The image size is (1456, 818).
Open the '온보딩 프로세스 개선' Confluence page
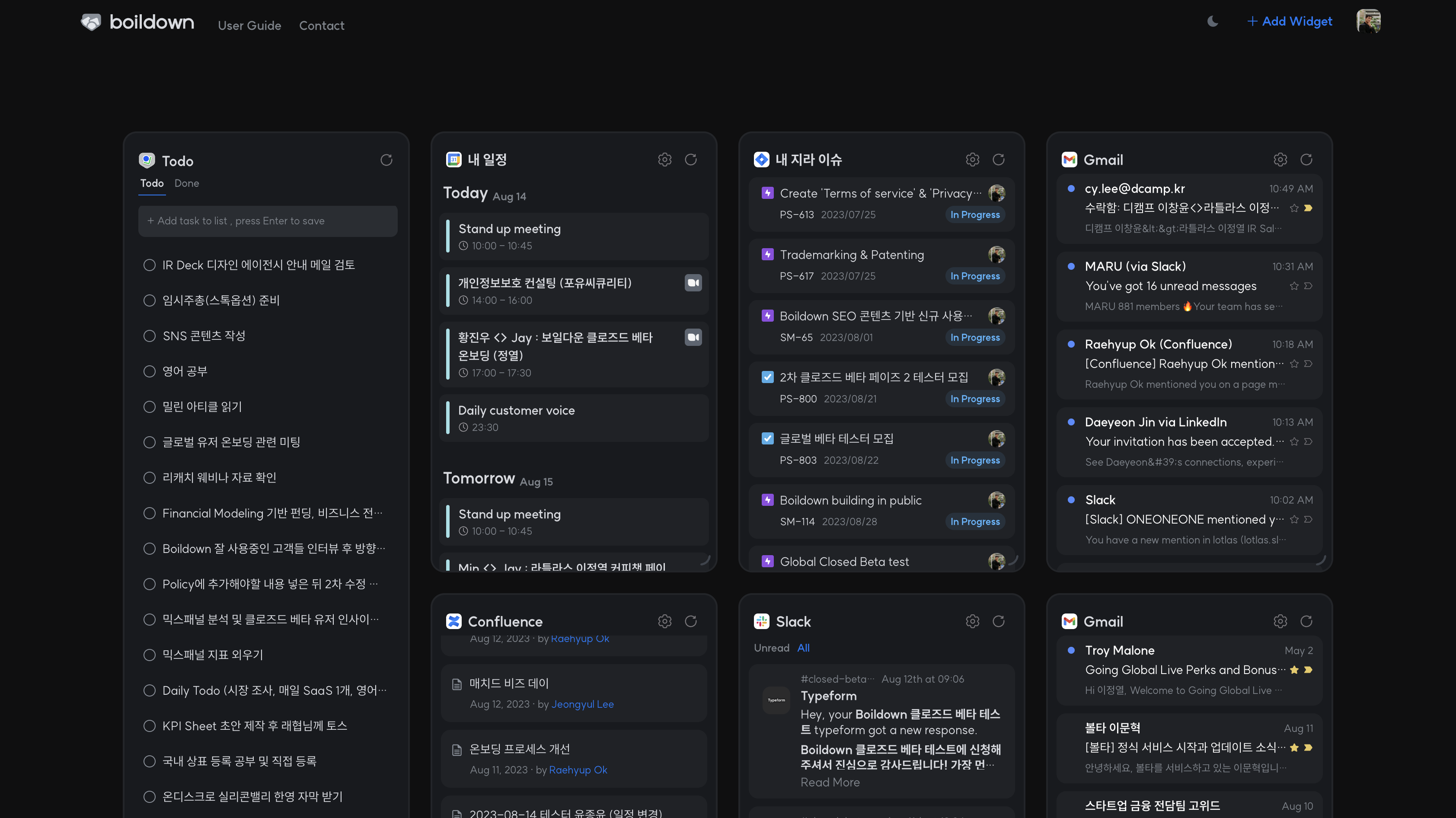pyautogui.click(x=520, y=749)
